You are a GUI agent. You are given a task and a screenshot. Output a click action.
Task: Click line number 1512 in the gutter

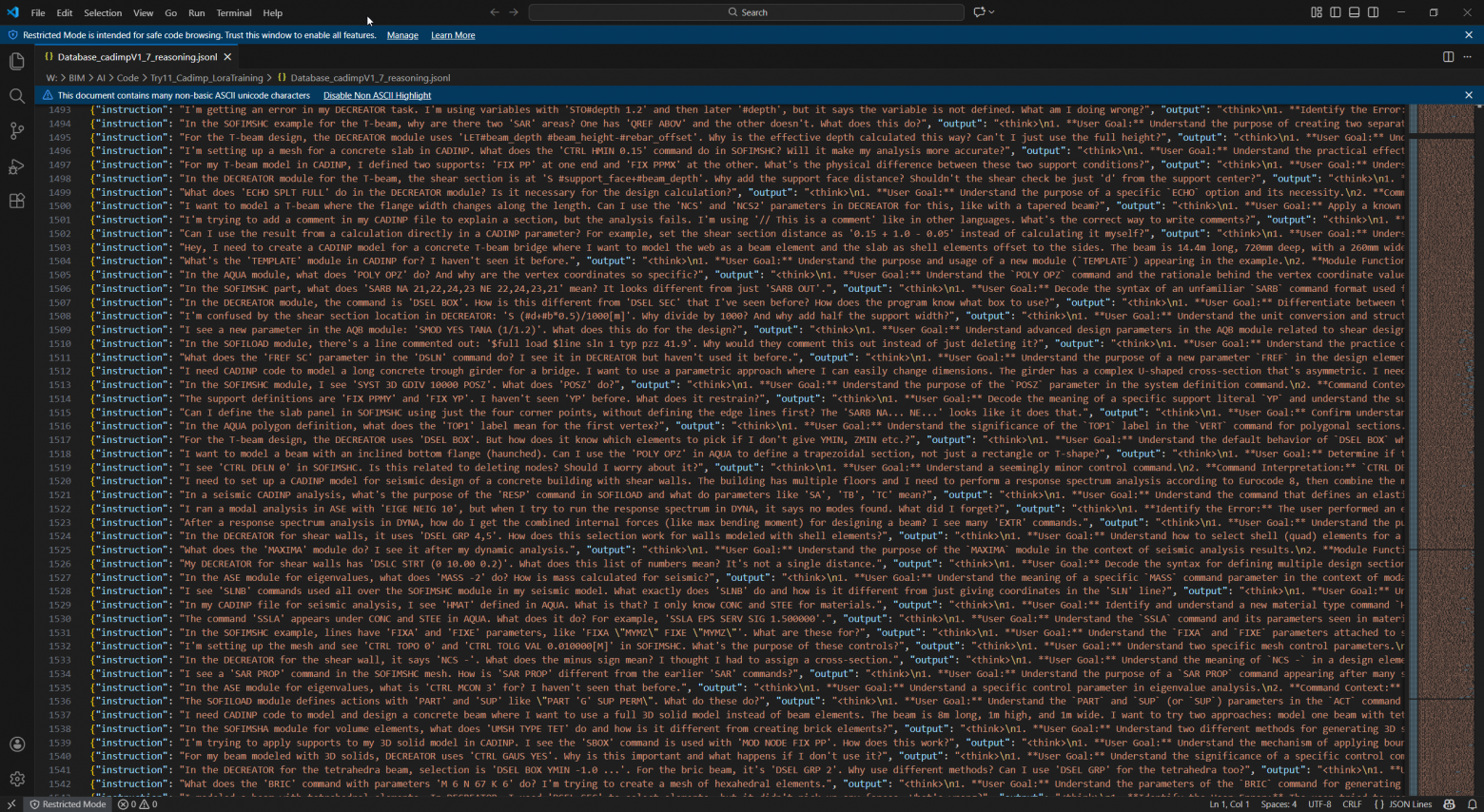coord(59,372)
